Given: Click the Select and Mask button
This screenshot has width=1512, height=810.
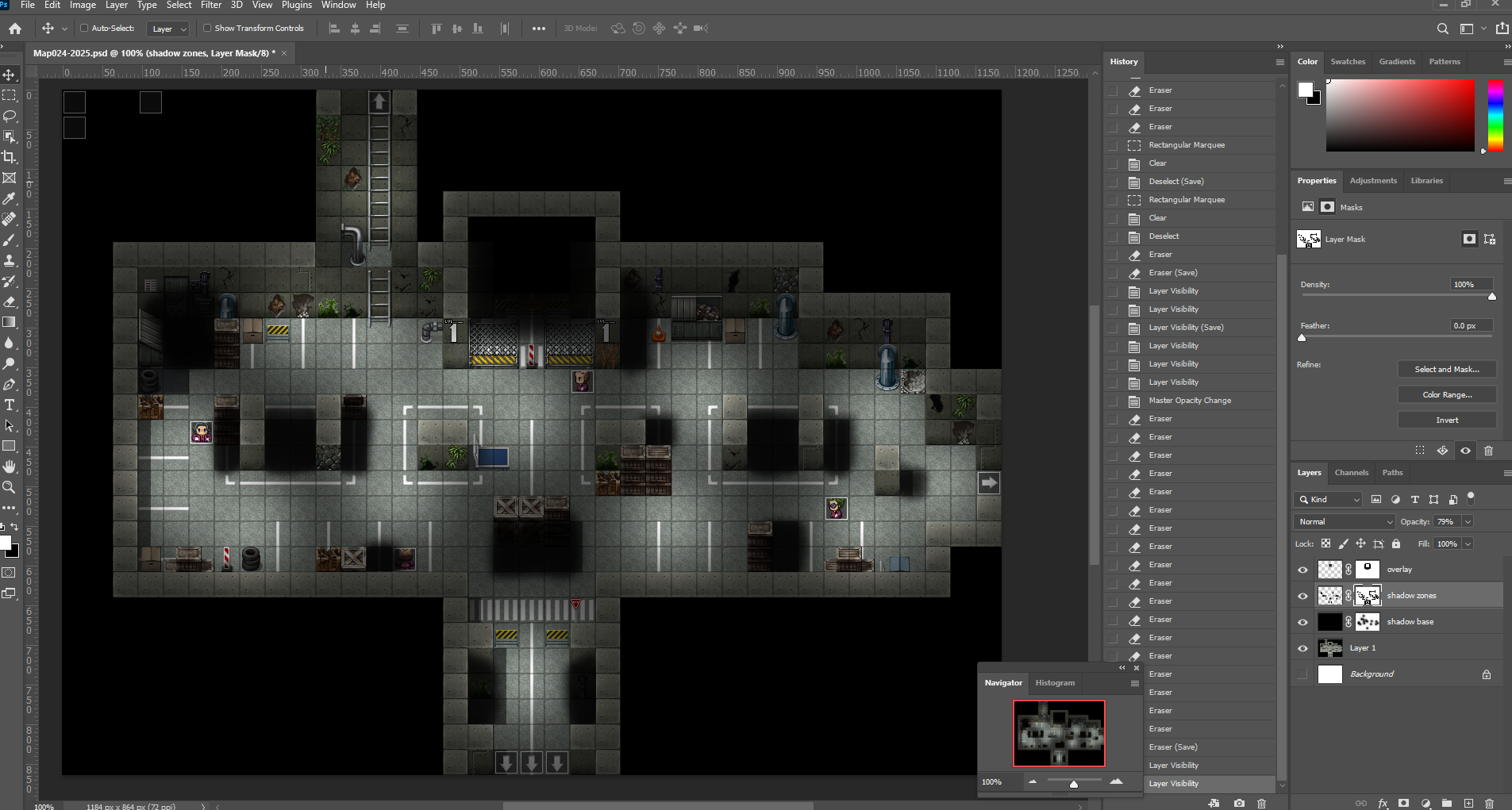Looking at the screenshot, I should [x=1447, y=369].
